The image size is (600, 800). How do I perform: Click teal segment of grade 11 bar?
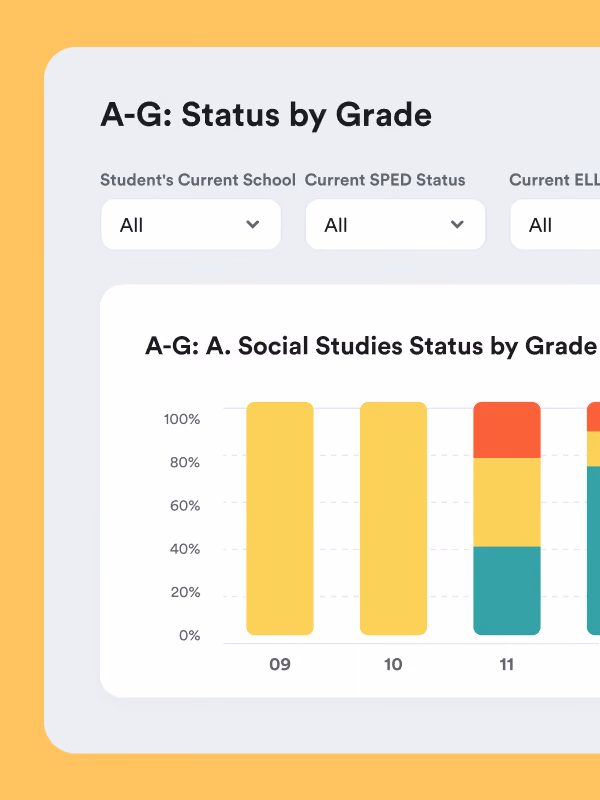click(x=507, y=591)
